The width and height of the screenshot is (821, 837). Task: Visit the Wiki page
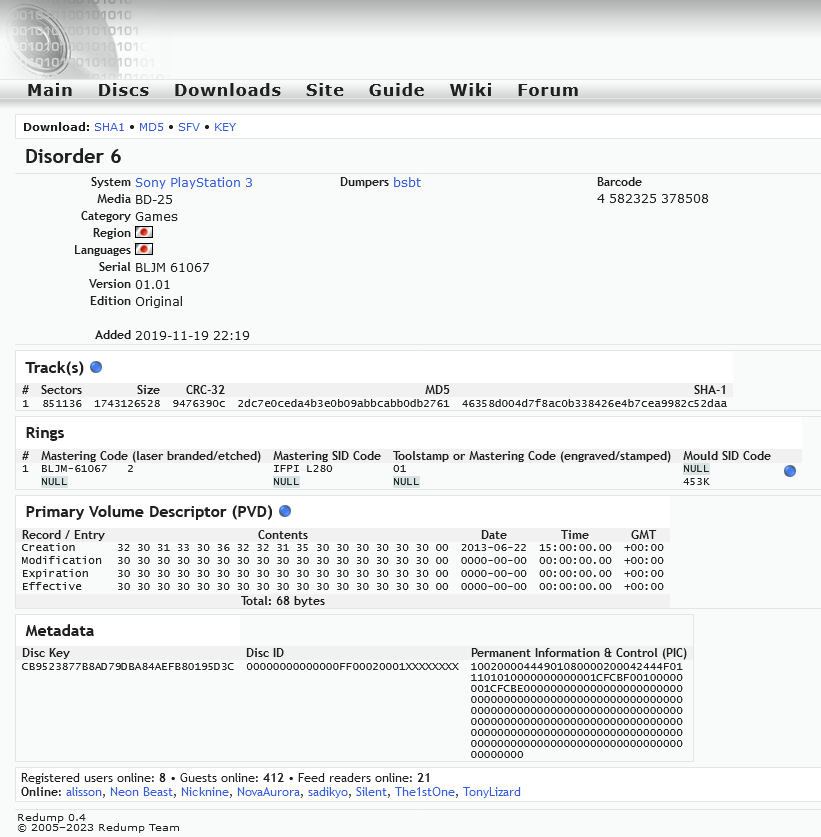point(471,90)
